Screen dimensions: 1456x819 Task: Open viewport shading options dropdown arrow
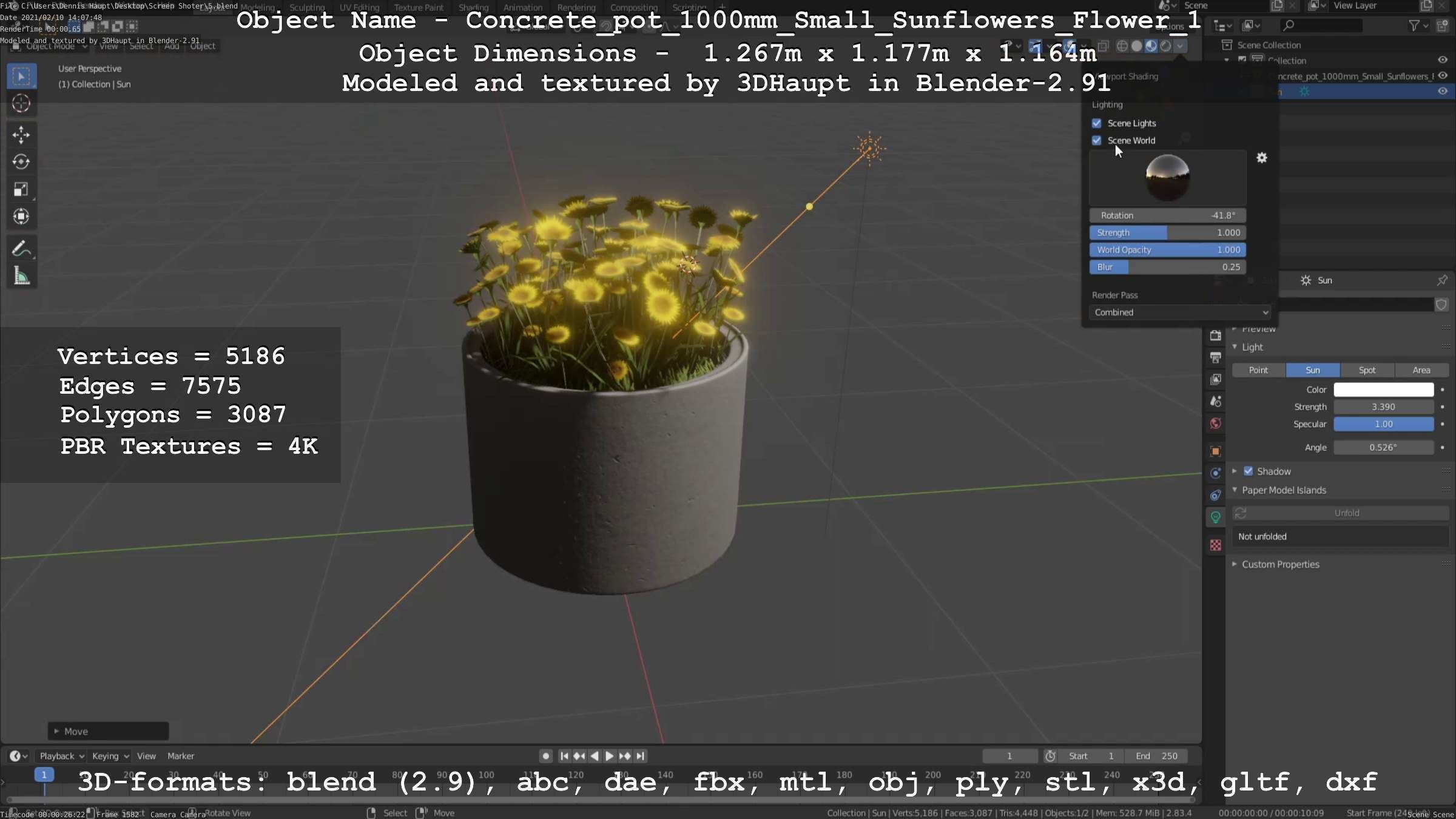pyautogui.click(x=1180, y=46)
